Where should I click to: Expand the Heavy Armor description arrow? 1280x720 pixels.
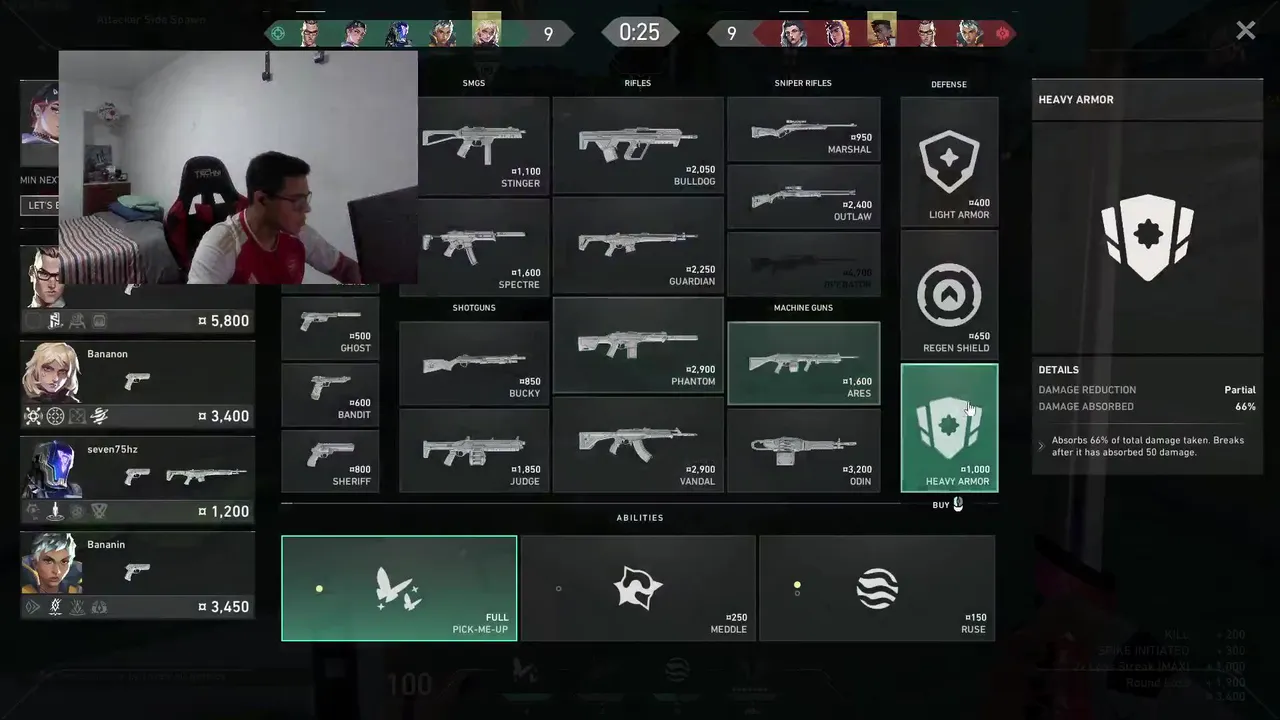pos(1040,446)
